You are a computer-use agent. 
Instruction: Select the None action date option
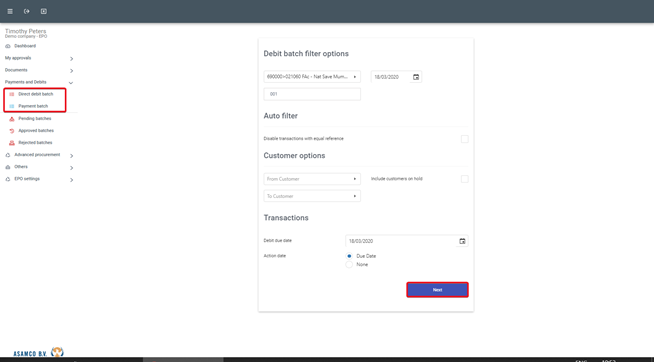[349, 265]
